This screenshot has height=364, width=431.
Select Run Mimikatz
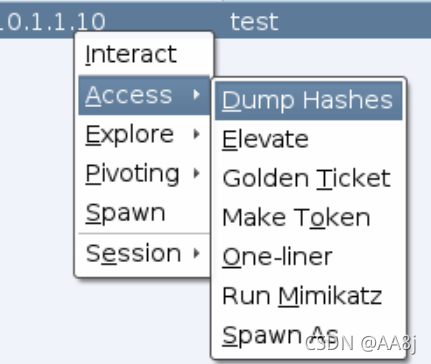point(309,296)
